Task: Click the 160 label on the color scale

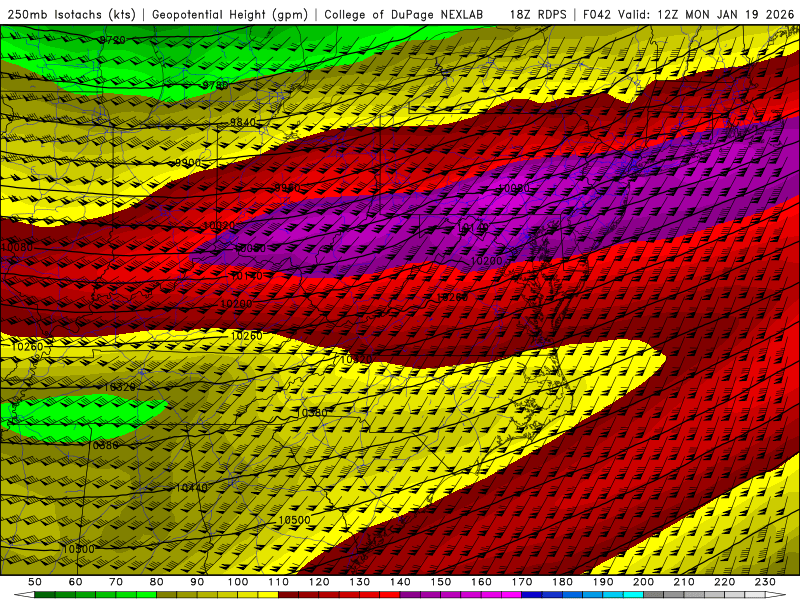Action: pyautogui.click(x=481, y=582)
